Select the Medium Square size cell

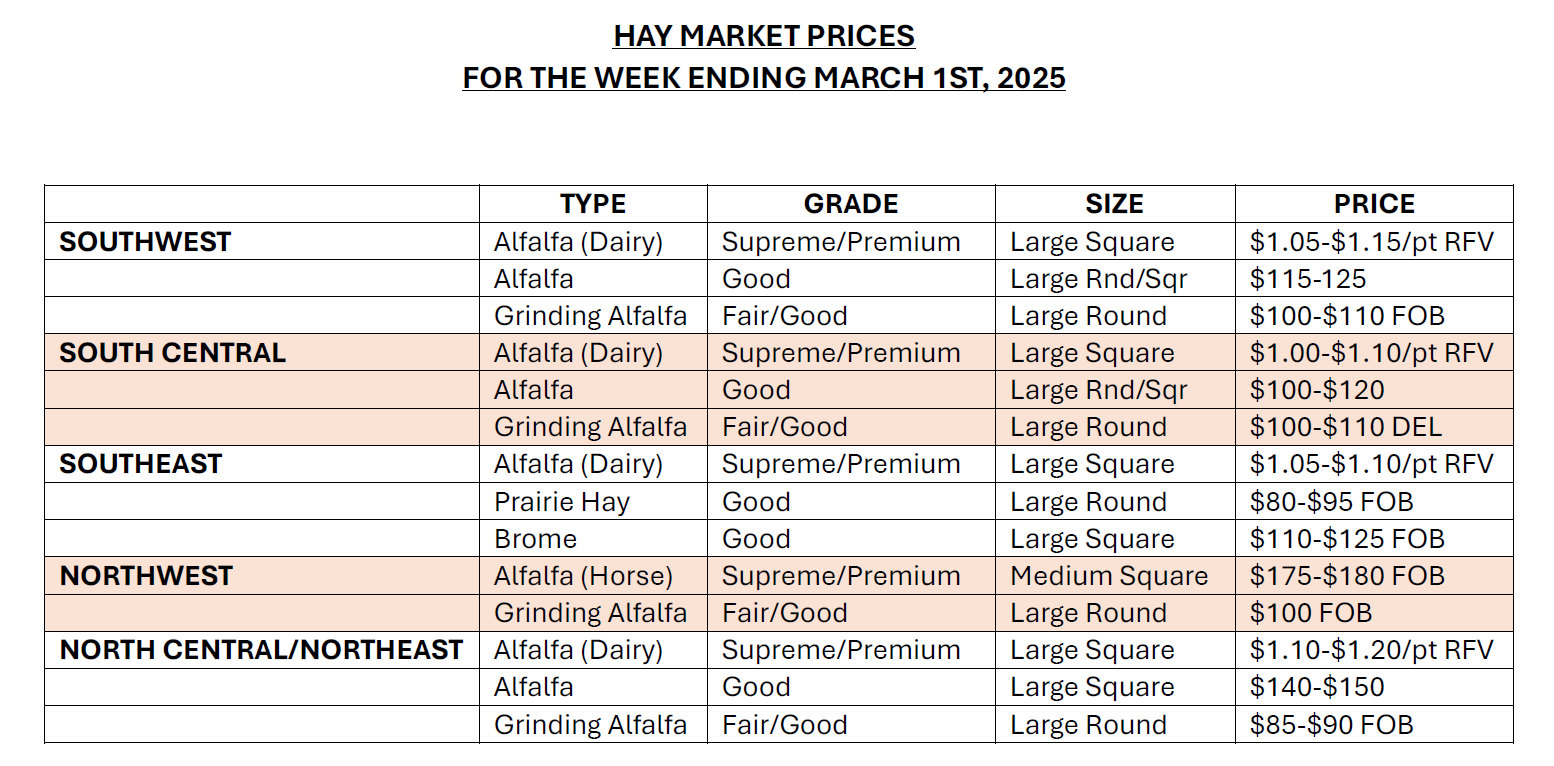pos(1109,576)
